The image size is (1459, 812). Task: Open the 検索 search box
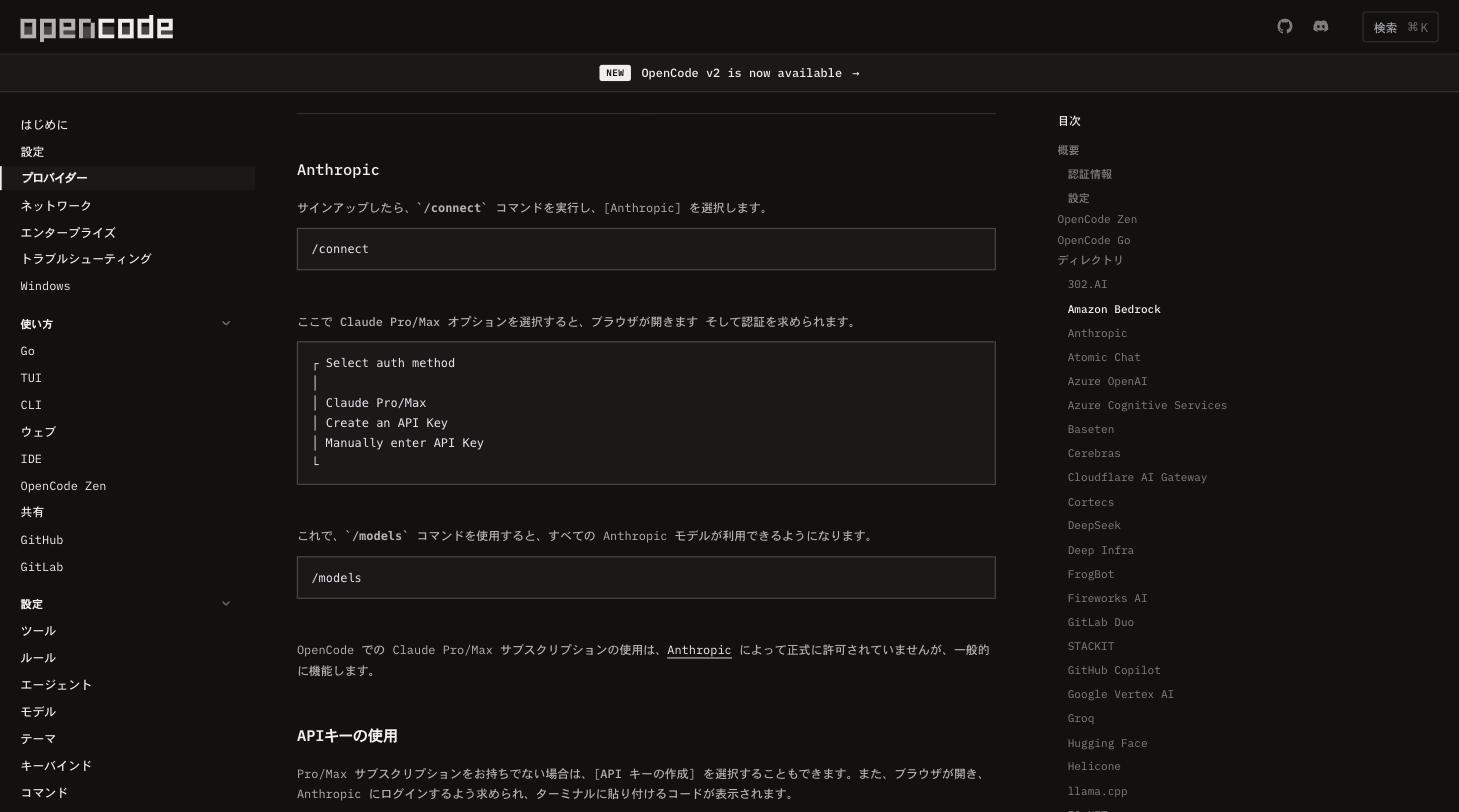click(1400, 27)
